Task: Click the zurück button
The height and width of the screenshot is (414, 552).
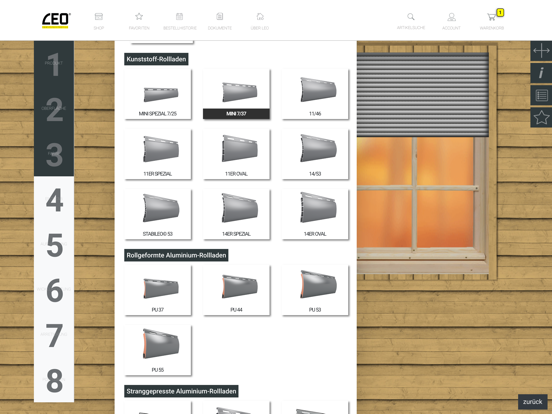Action: [x=533, y=402]
